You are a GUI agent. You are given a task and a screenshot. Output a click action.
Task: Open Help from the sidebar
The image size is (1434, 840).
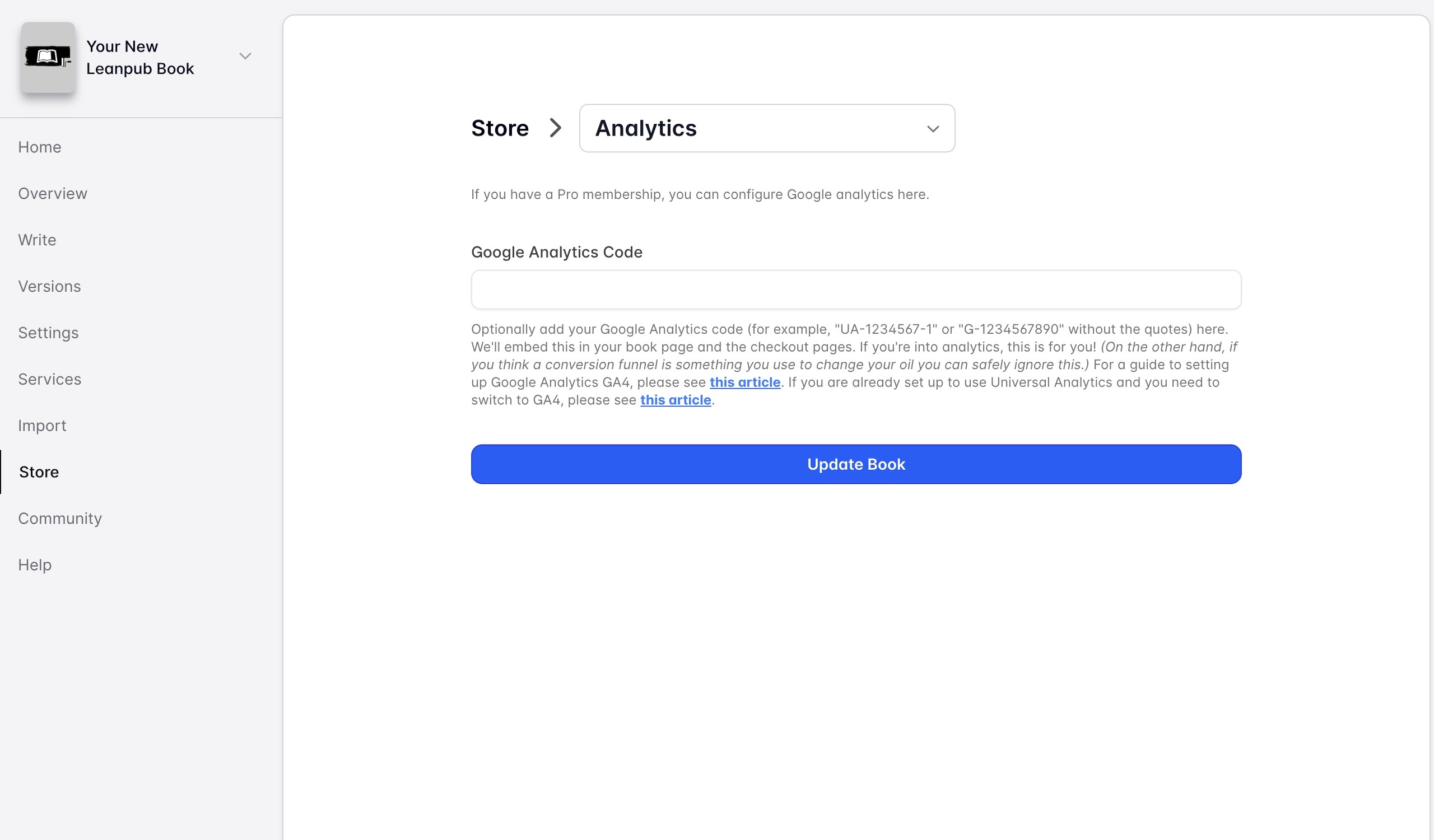[x=35, y=564]
